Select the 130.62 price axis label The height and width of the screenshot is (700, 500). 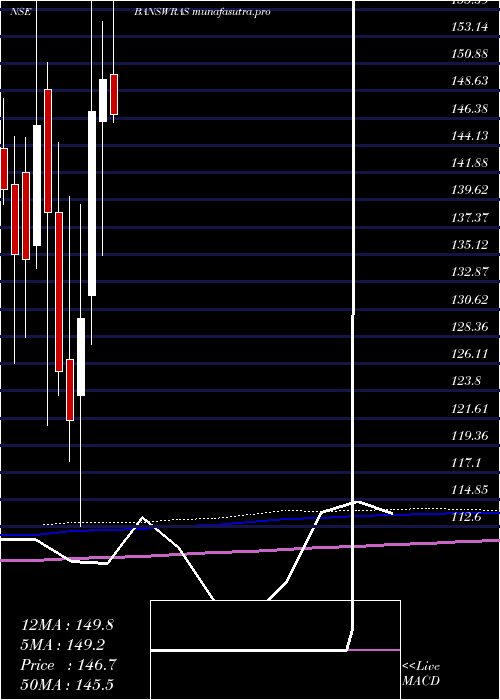[470, 300]
